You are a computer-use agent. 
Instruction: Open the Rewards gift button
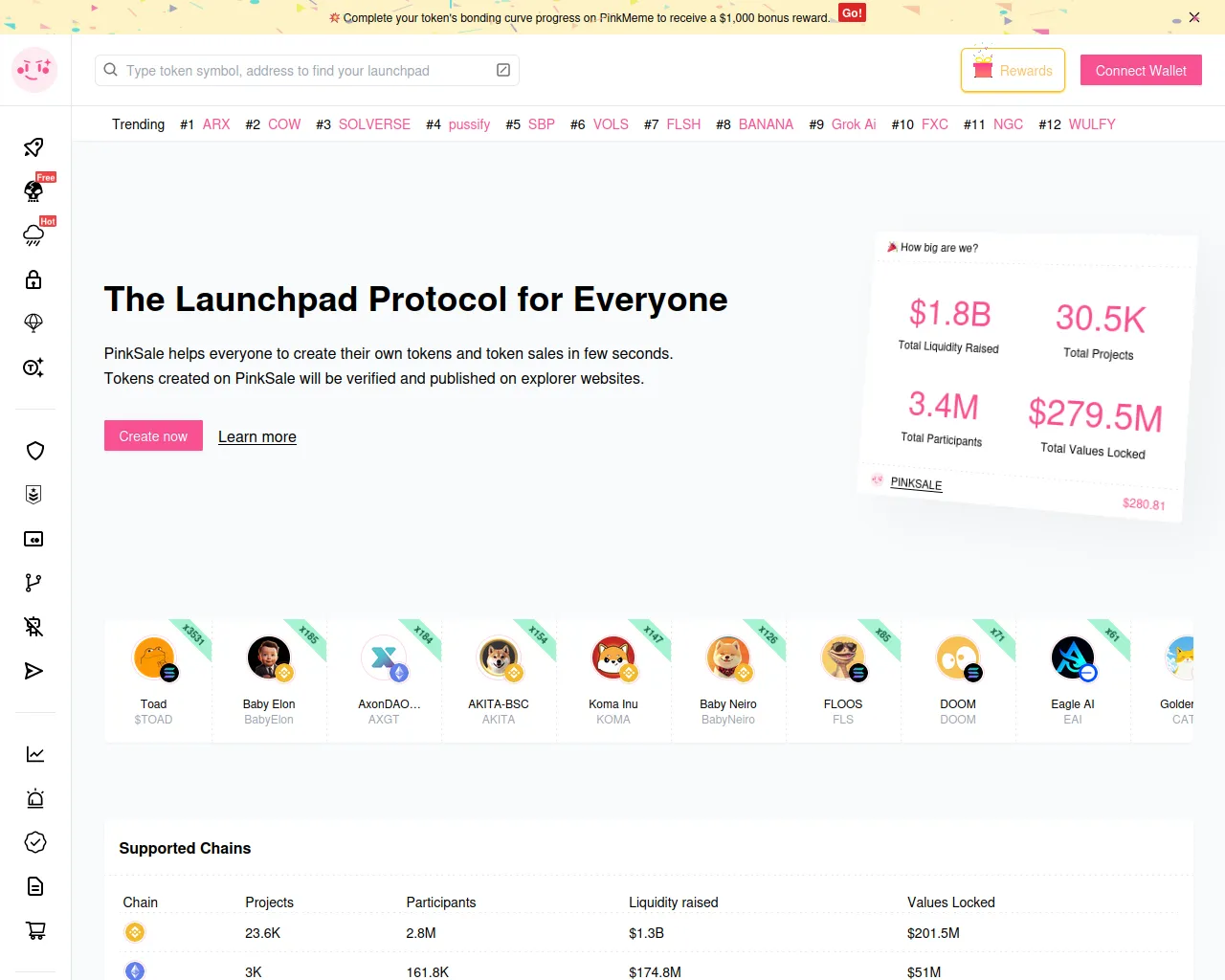pos(1013,70)
